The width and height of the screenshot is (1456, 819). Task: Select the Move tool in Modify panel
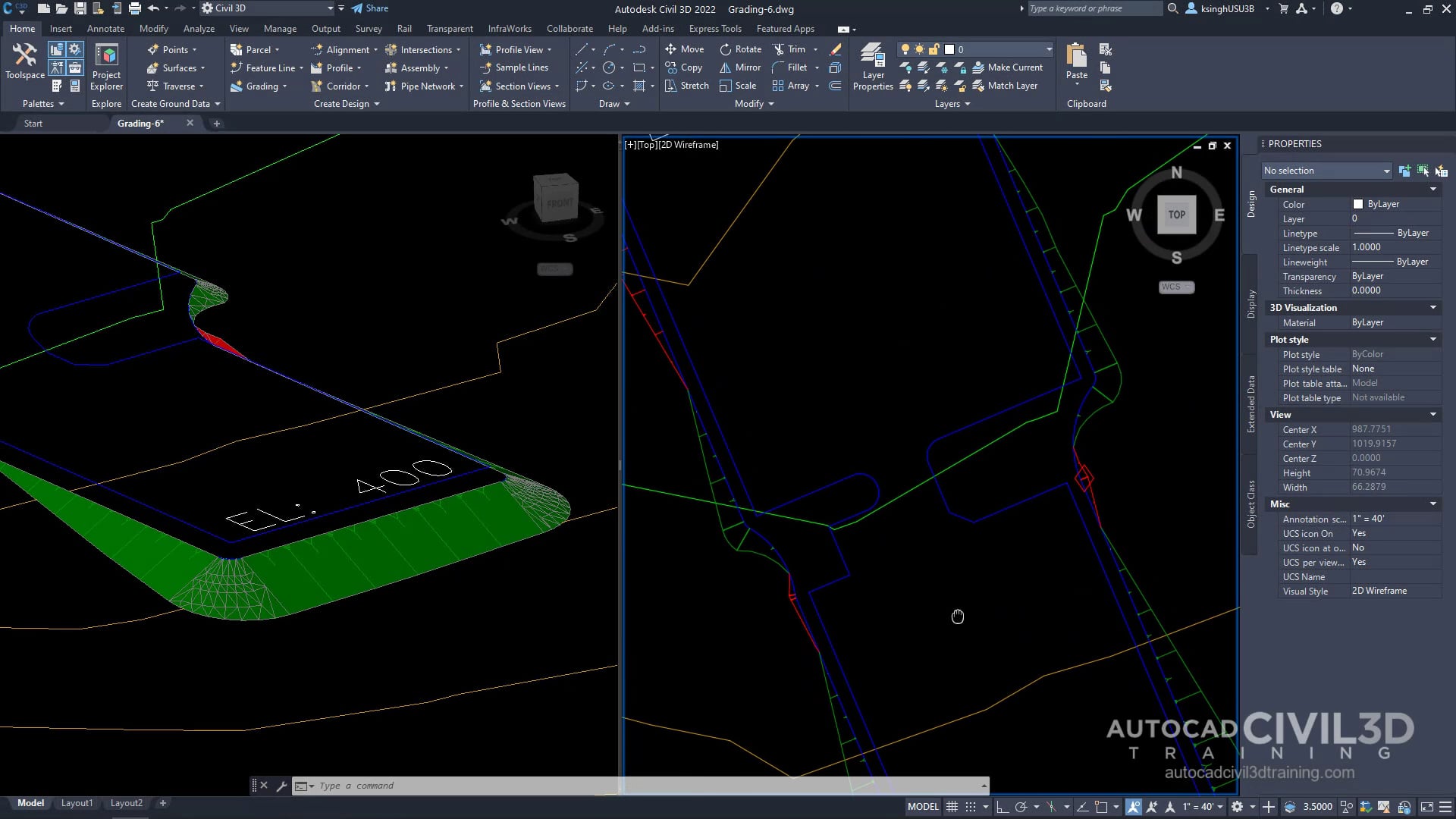(685, 49)
